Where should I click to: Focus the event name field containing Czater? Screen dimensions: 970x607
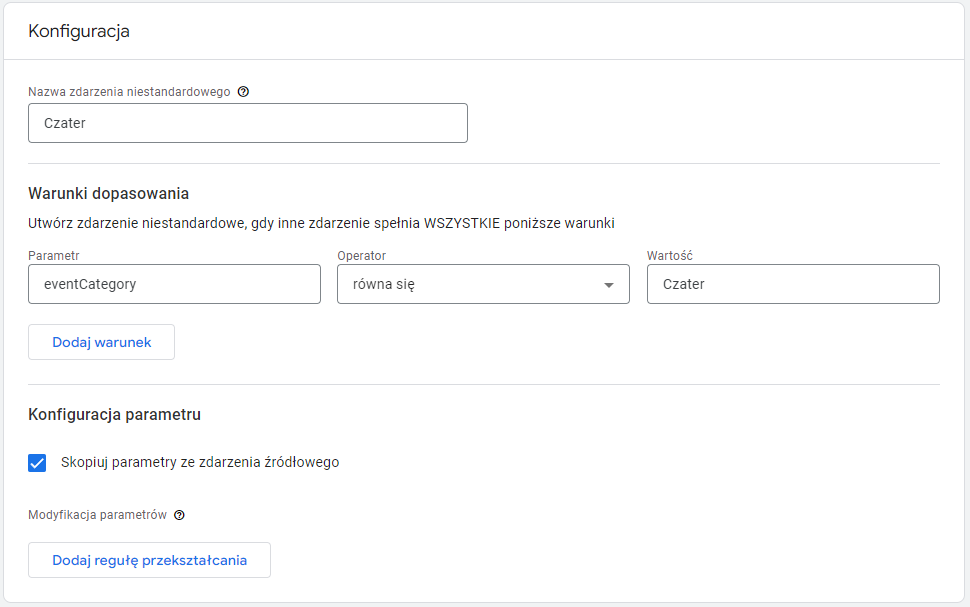click(247, 123)
